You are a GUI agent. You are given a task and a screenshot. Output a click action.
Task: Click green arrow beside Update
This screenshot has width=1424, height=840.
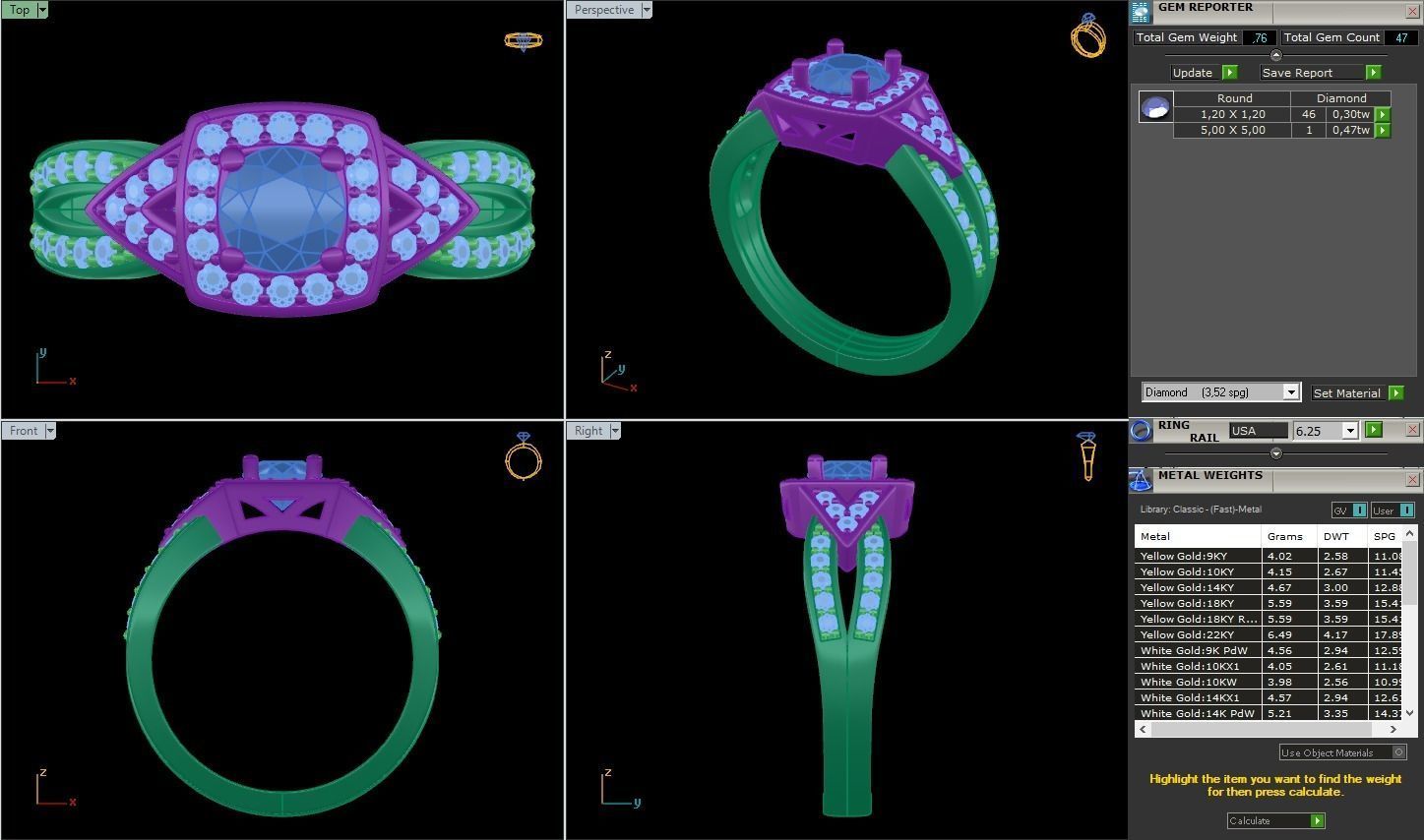(1229, 73)
